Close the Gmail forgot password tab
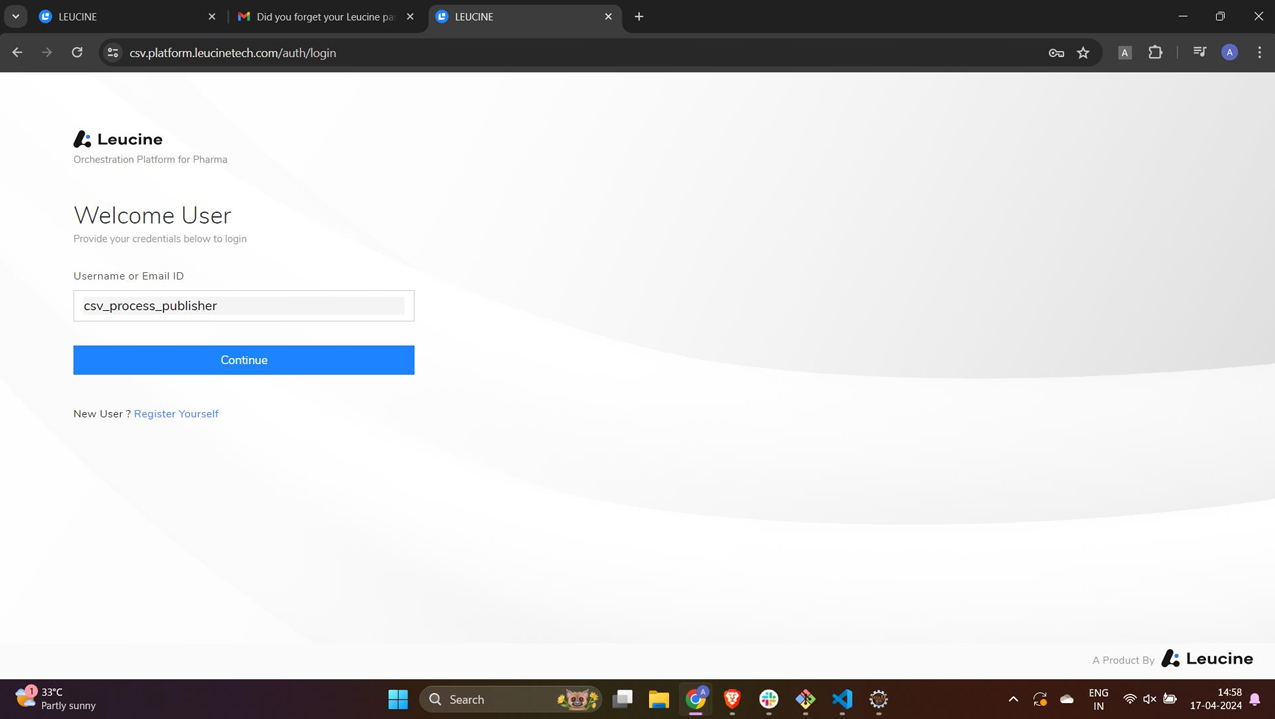The height and width of the screenshot is (719, 1275). click(x=410, y=17)
